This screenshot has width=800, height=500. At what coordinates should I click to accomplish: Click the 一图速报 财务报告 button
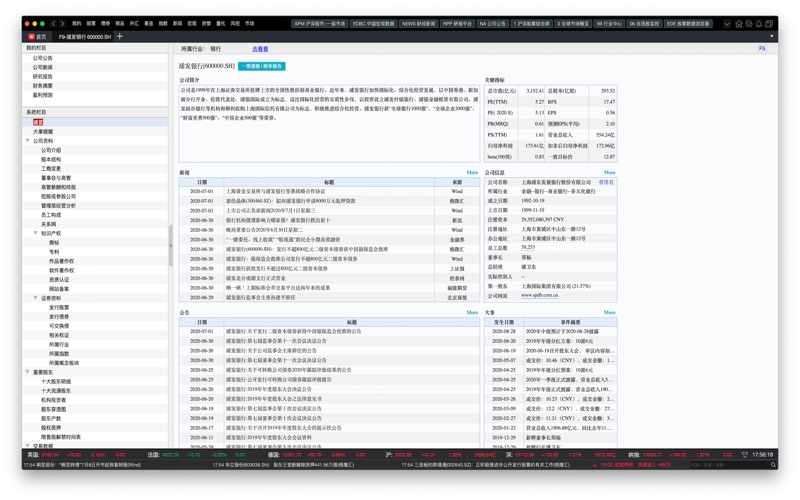tap(262, 66)
